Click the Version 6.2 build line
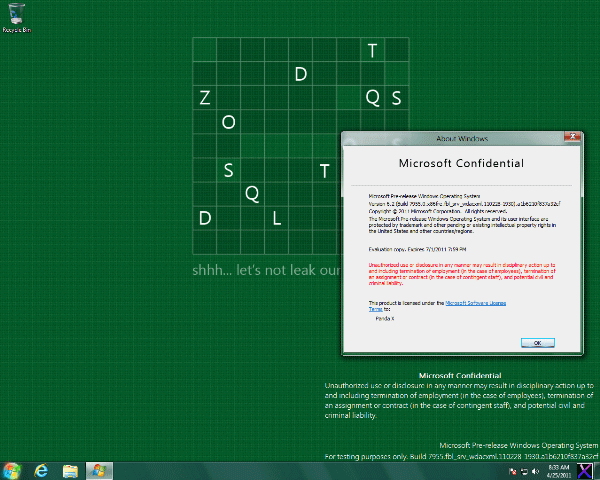 [x=464, y=204]
